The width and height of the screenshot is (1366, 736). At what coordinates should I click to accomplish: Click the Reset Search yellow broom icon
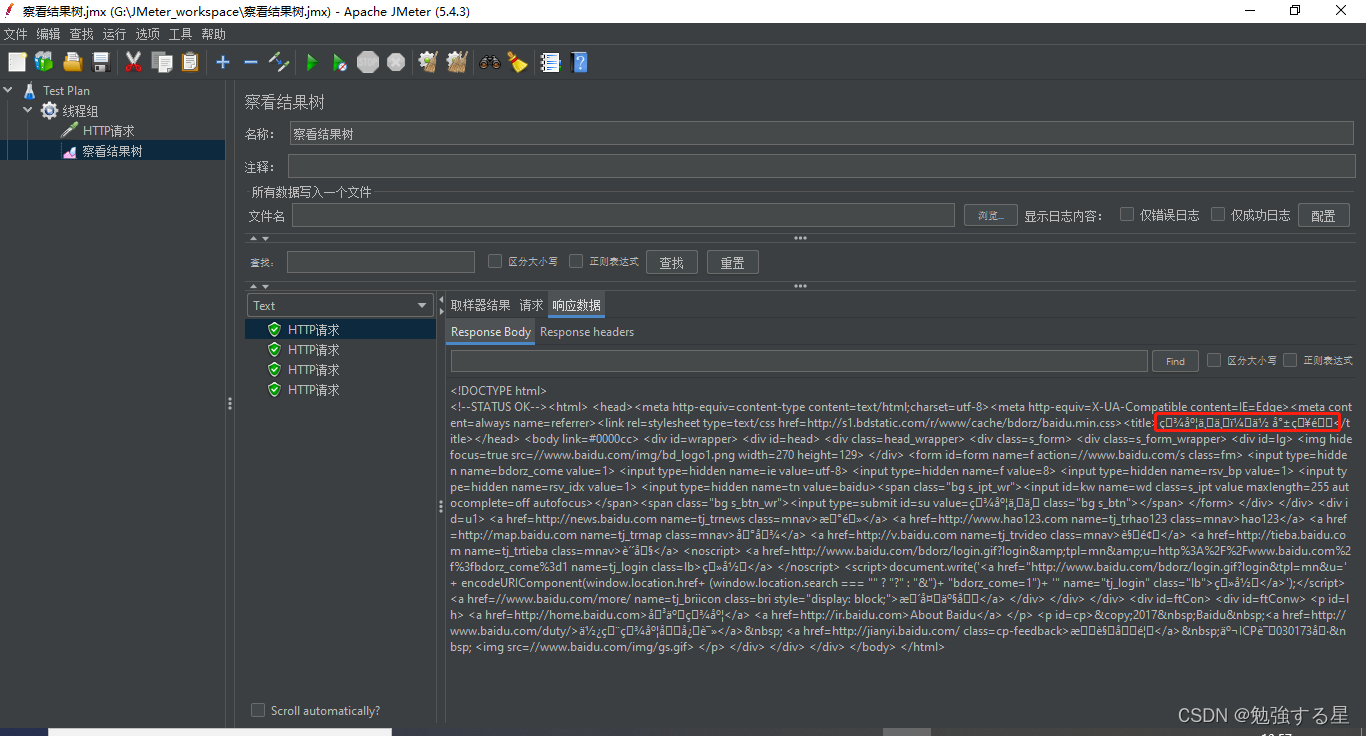point(517,62)
